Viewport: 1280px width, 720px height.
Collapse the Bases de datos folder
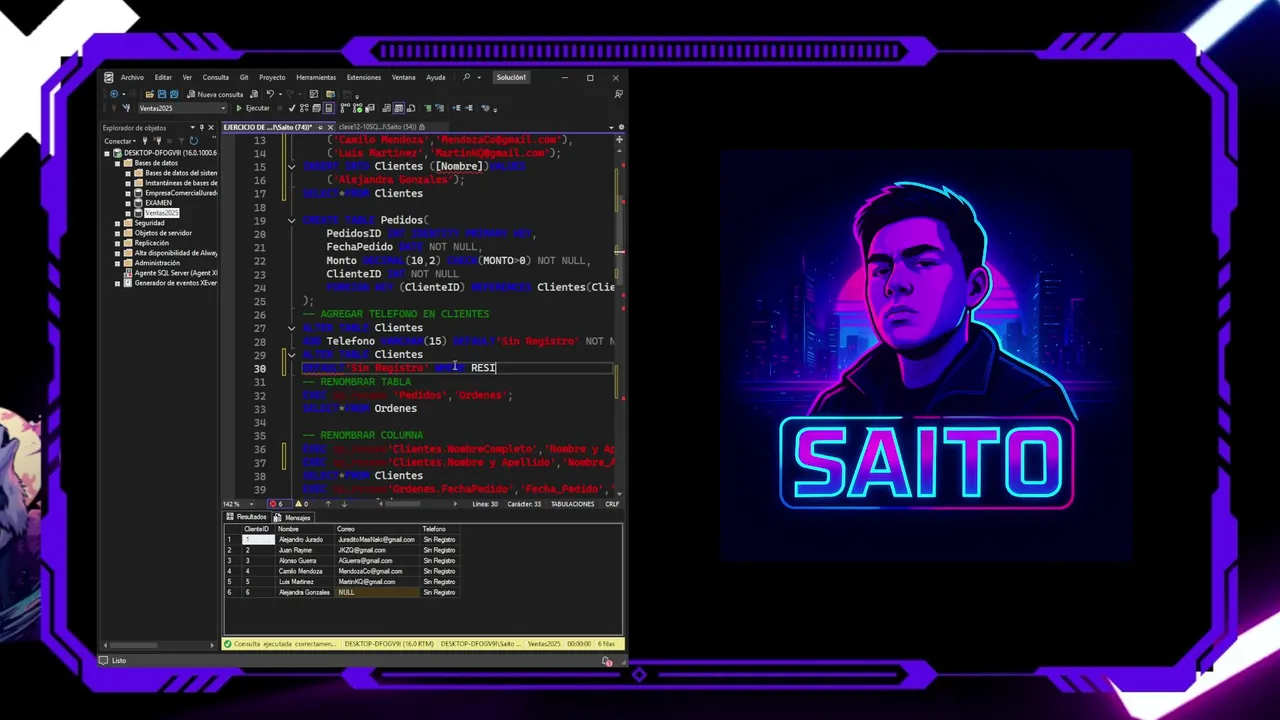[118, 163]
